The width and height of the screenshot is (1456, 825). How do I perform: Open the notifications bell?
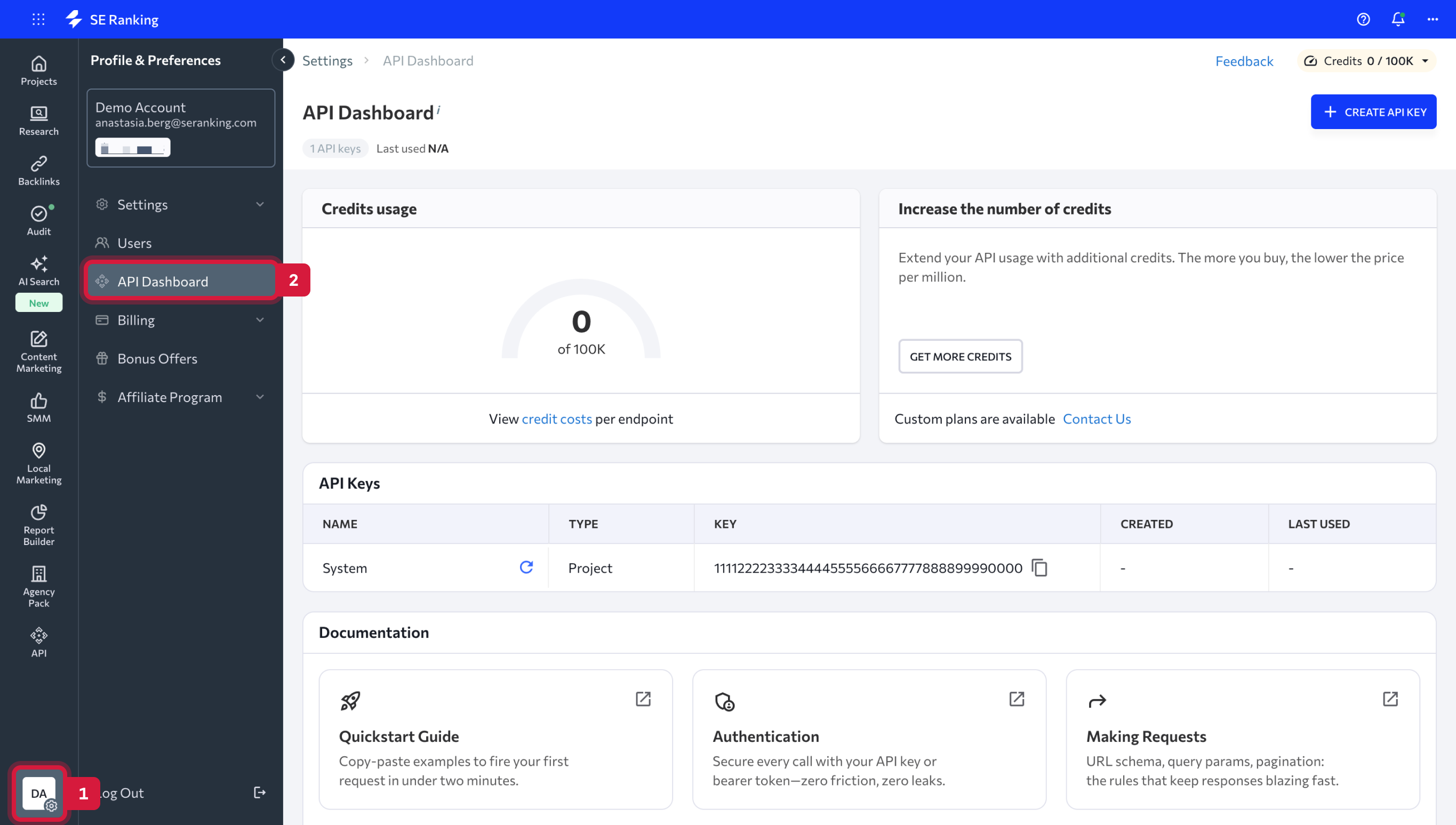1397,19
